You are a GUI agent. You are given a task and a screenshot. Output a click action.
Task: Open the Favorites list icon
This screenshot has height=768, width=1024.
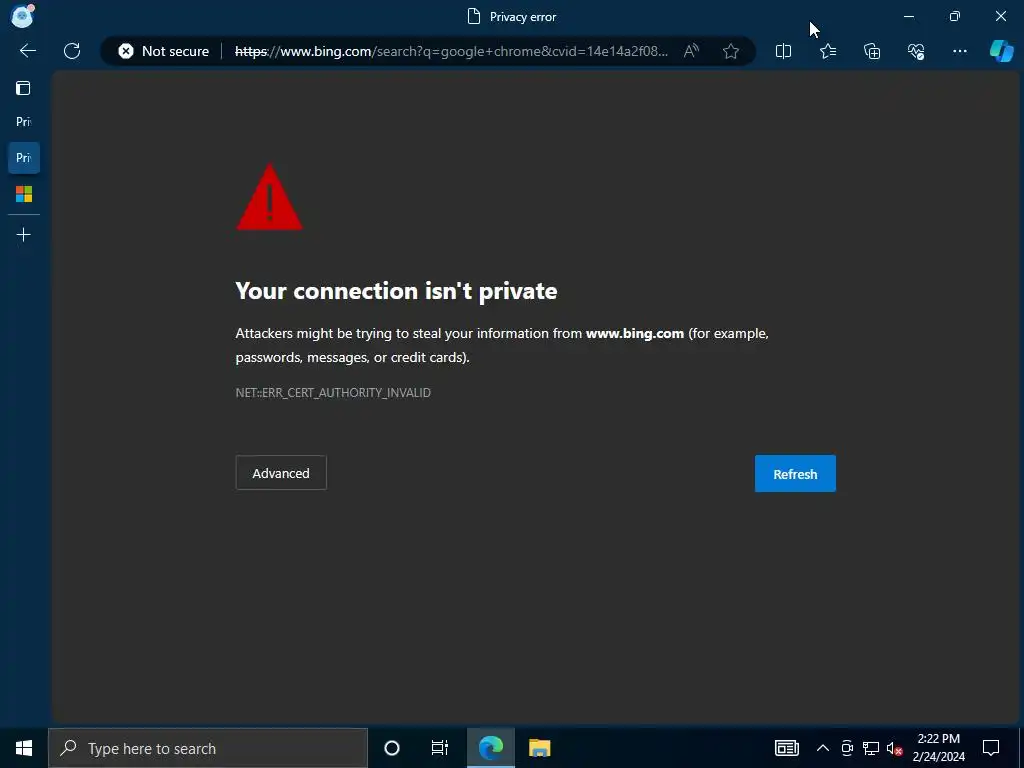click(827, 51)
